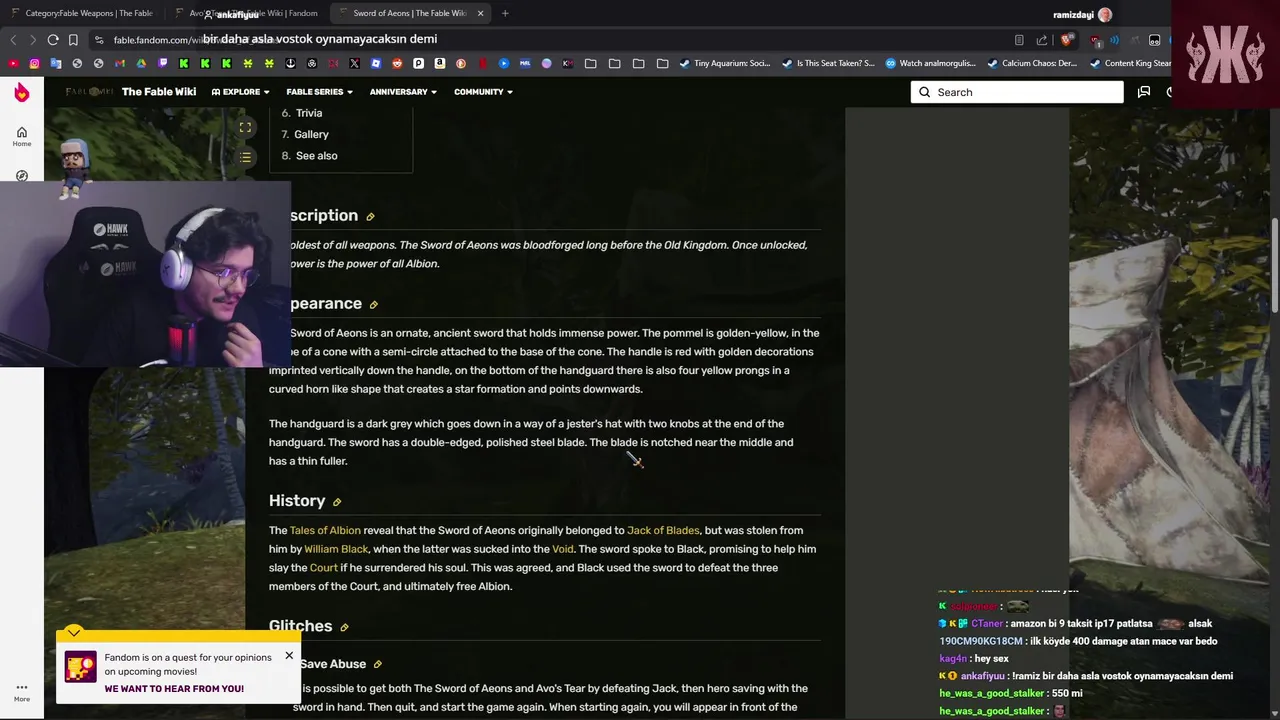
Task: Open the Jack of Blades link
Action: tap(663, 530)
